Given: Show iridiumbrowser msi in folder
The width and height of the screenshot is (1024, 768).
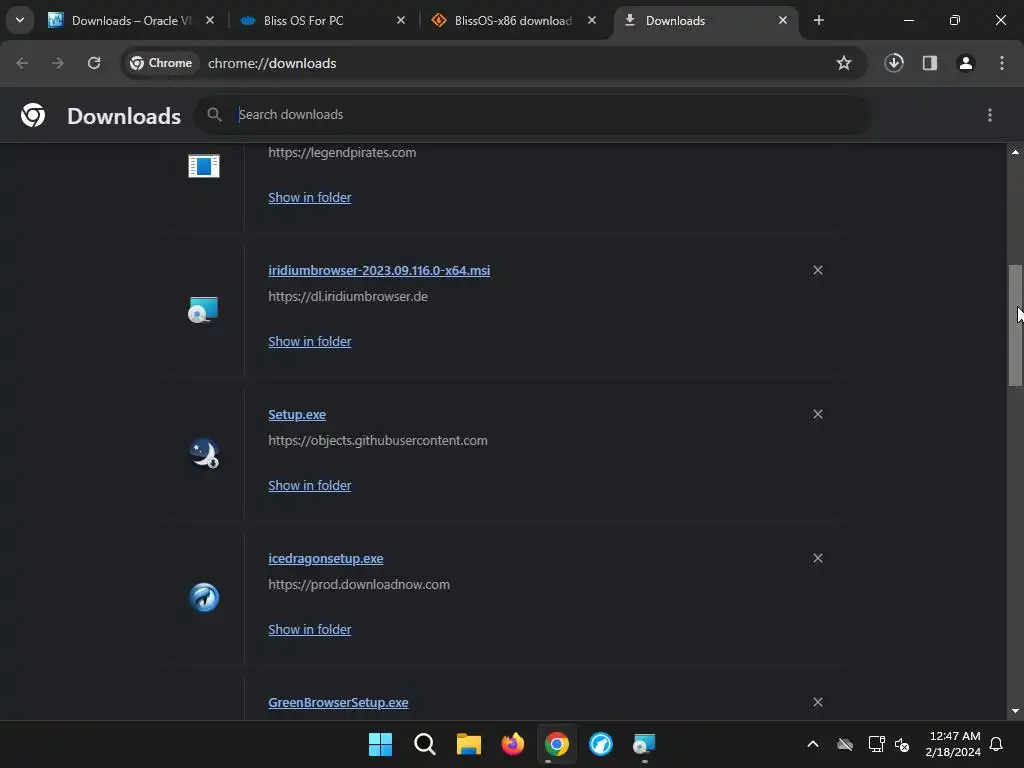Looking at the screenshot, I should [x=310, y=342].
